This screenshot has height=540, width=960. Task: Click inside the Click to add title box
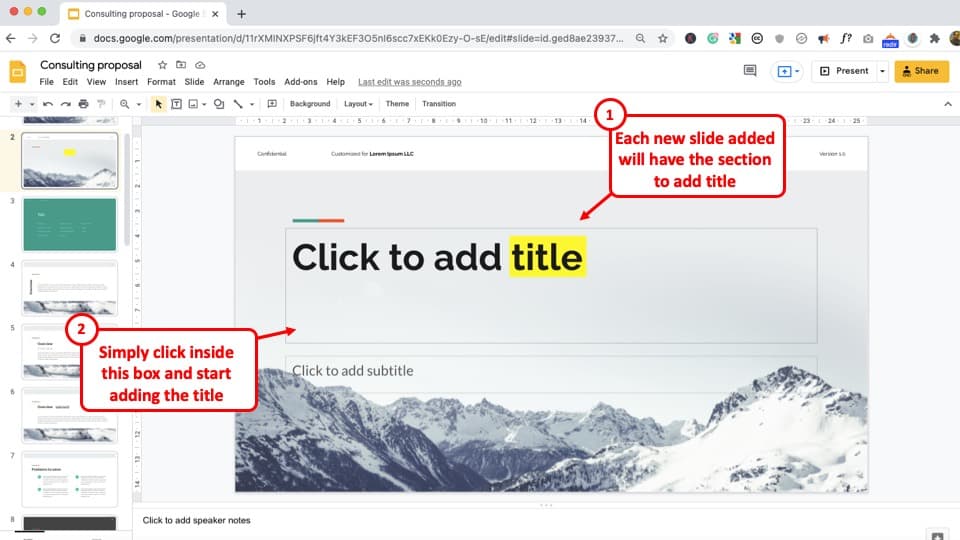551,286
